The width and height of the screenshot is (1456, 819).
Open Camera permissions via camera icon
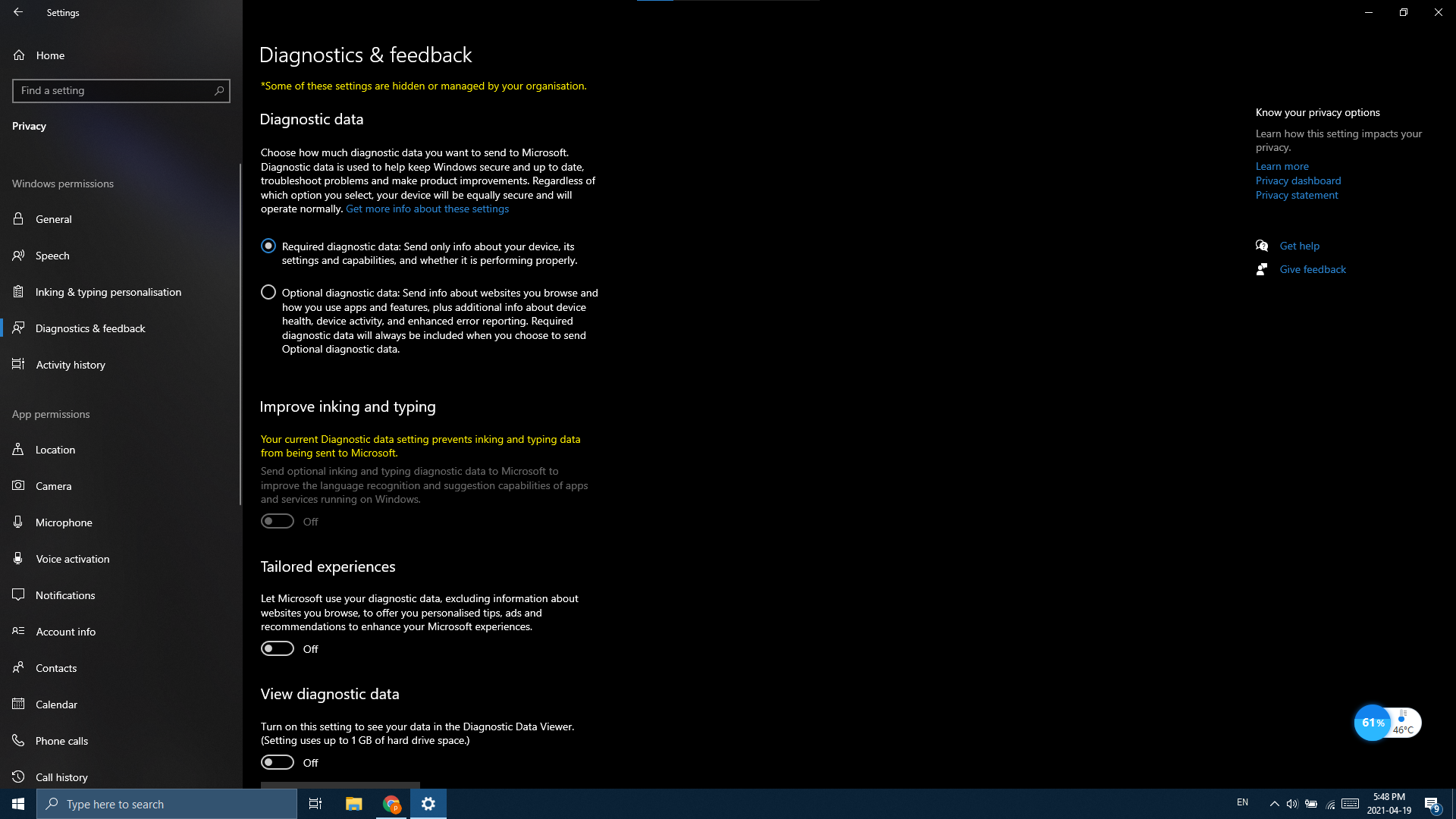coord(19,486)
